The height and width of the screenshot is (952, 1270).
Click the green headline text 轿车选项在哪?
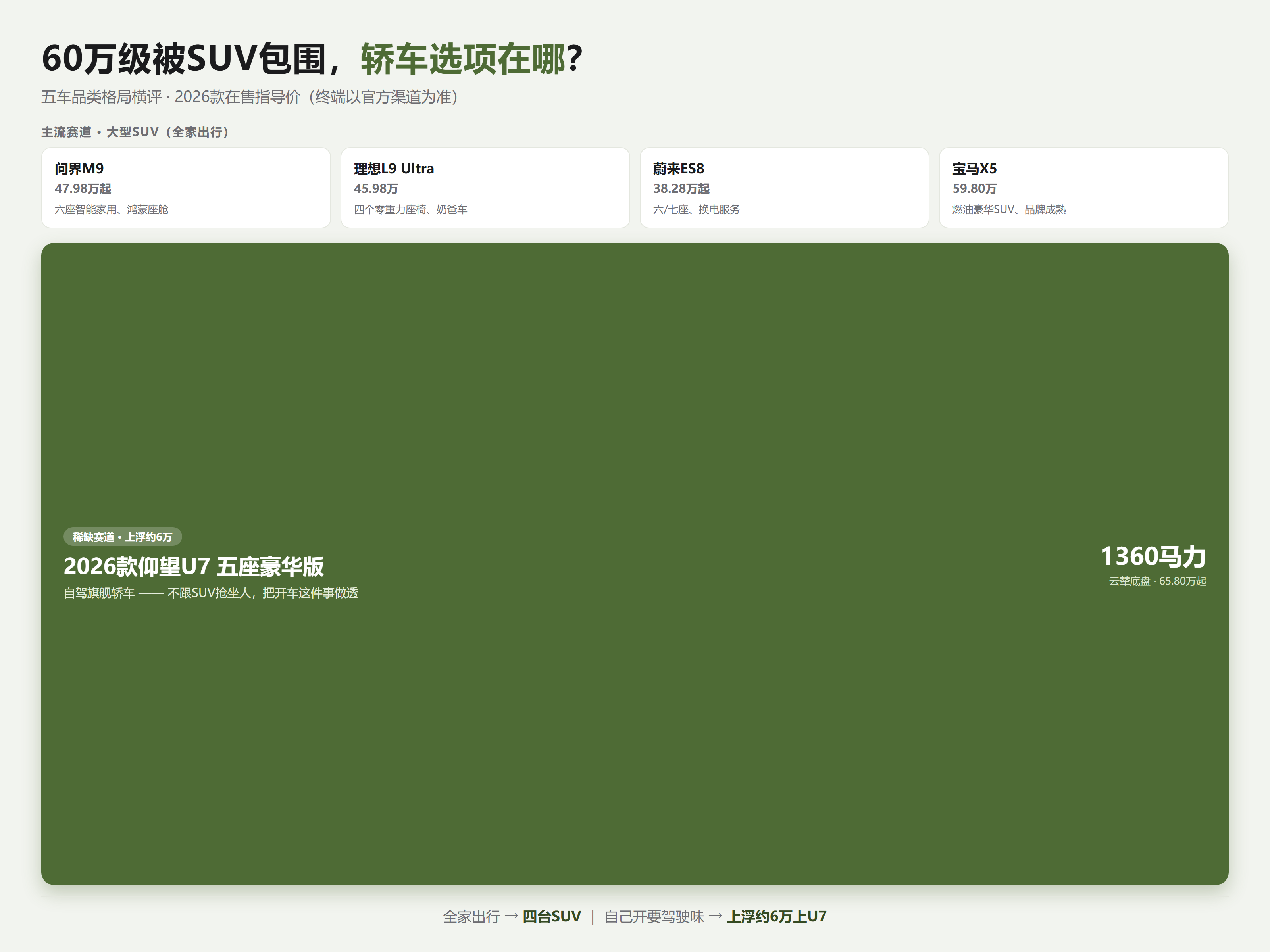click(x=472, y=59)
